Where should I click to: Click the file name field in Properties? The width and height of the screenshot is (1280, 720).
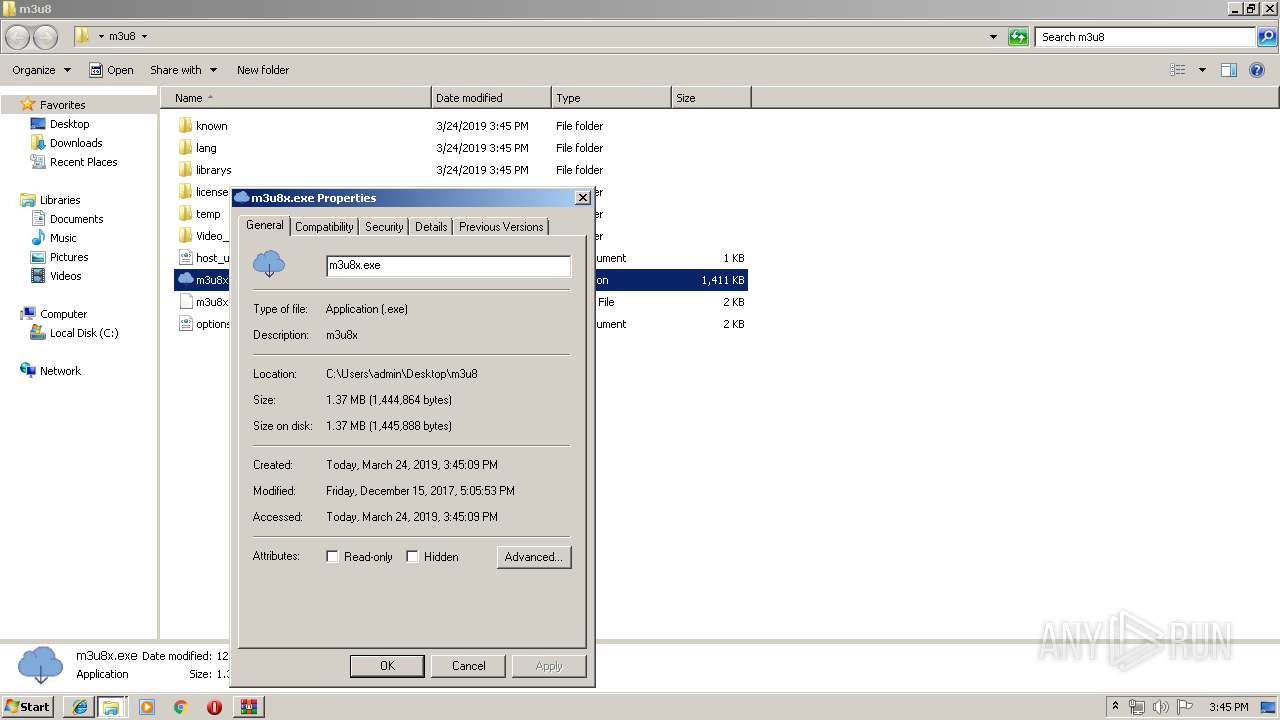(448, 266)
